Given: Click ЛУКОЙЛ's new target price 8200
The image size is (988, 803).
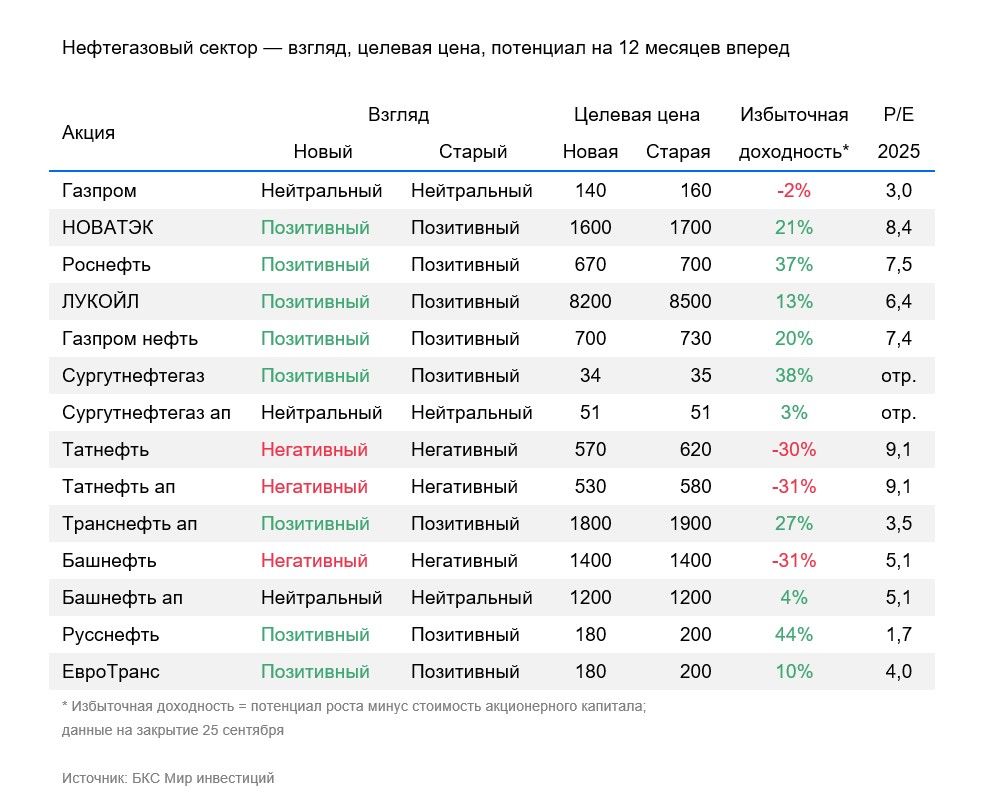Looking at the screenshot, I should pyautogui.click(x=590, y=302).
